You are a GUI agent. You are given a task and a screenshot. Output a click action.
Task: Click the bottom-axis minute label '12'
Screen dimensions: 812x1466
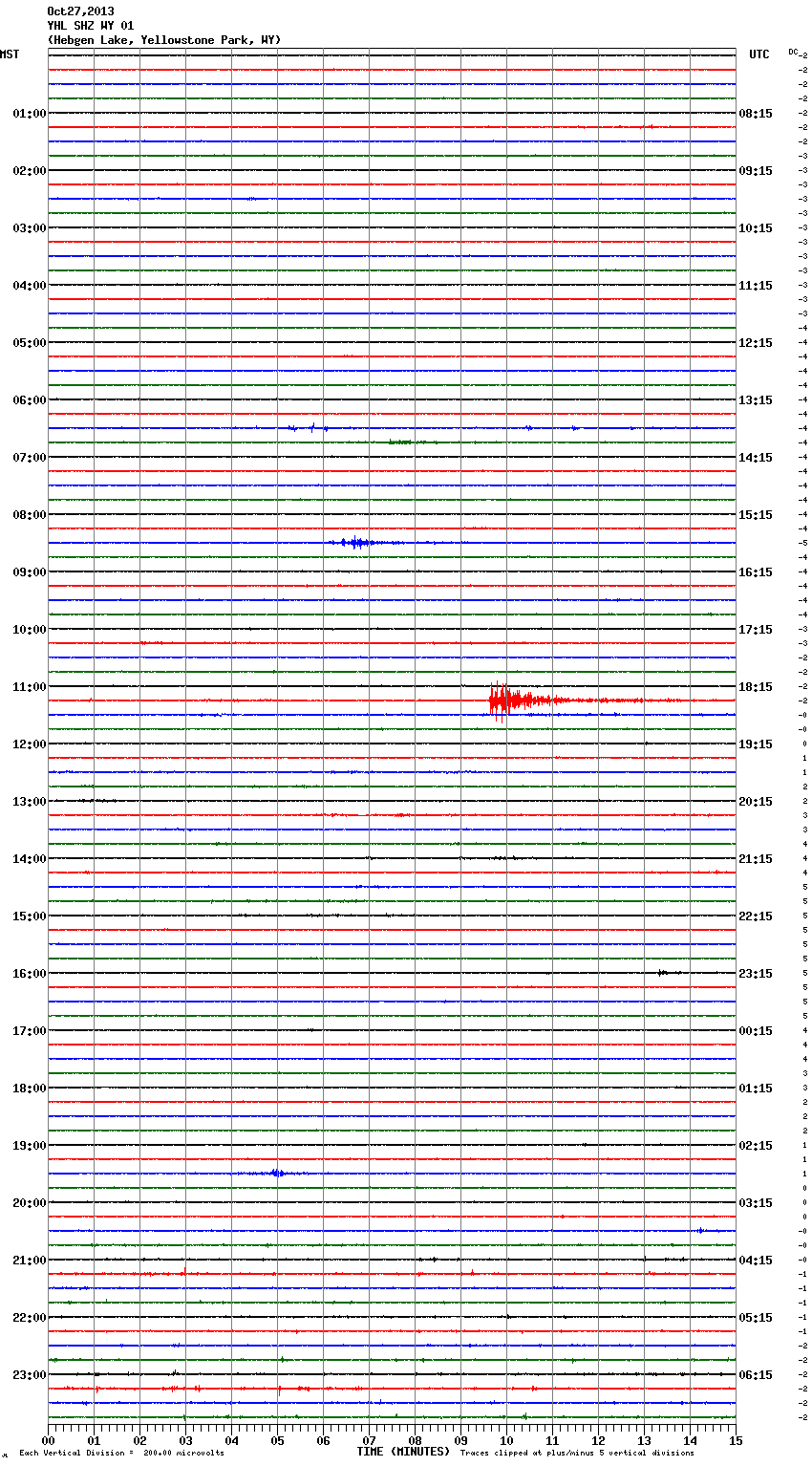click(x=599, y=1440)
